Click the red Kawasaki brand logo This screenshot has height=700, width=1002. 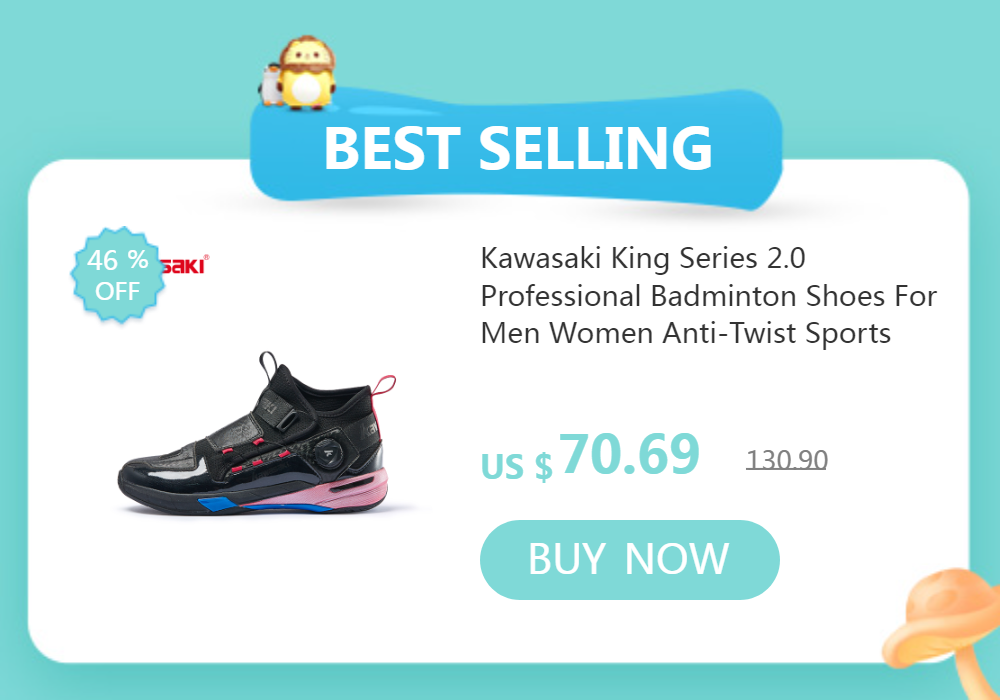click(185, 265)
